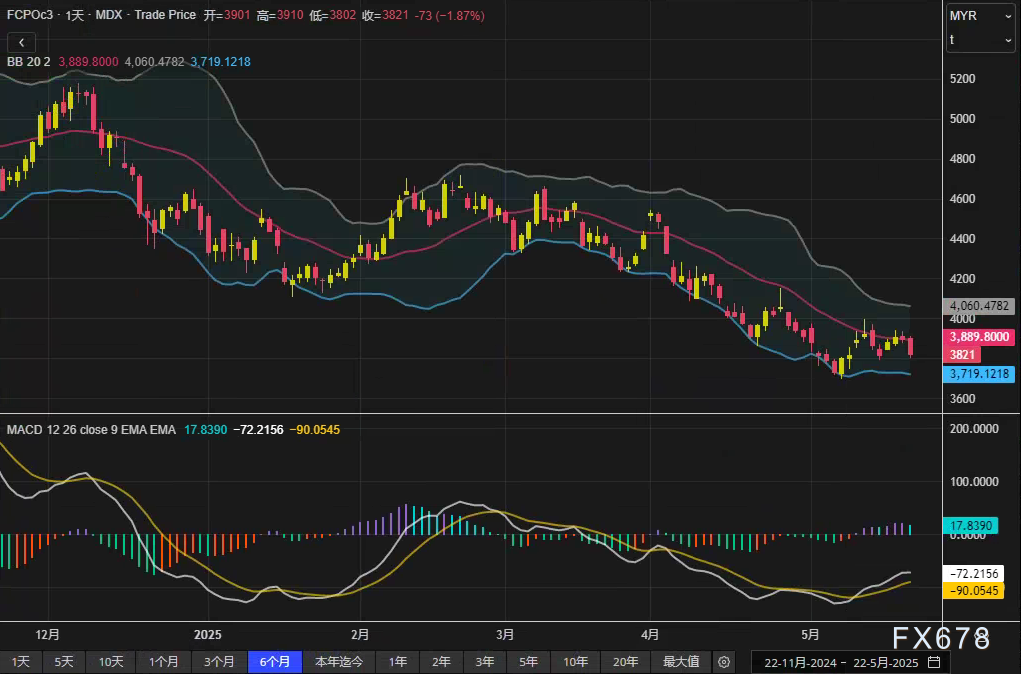Open the time range settings gear

coord(724,662)
